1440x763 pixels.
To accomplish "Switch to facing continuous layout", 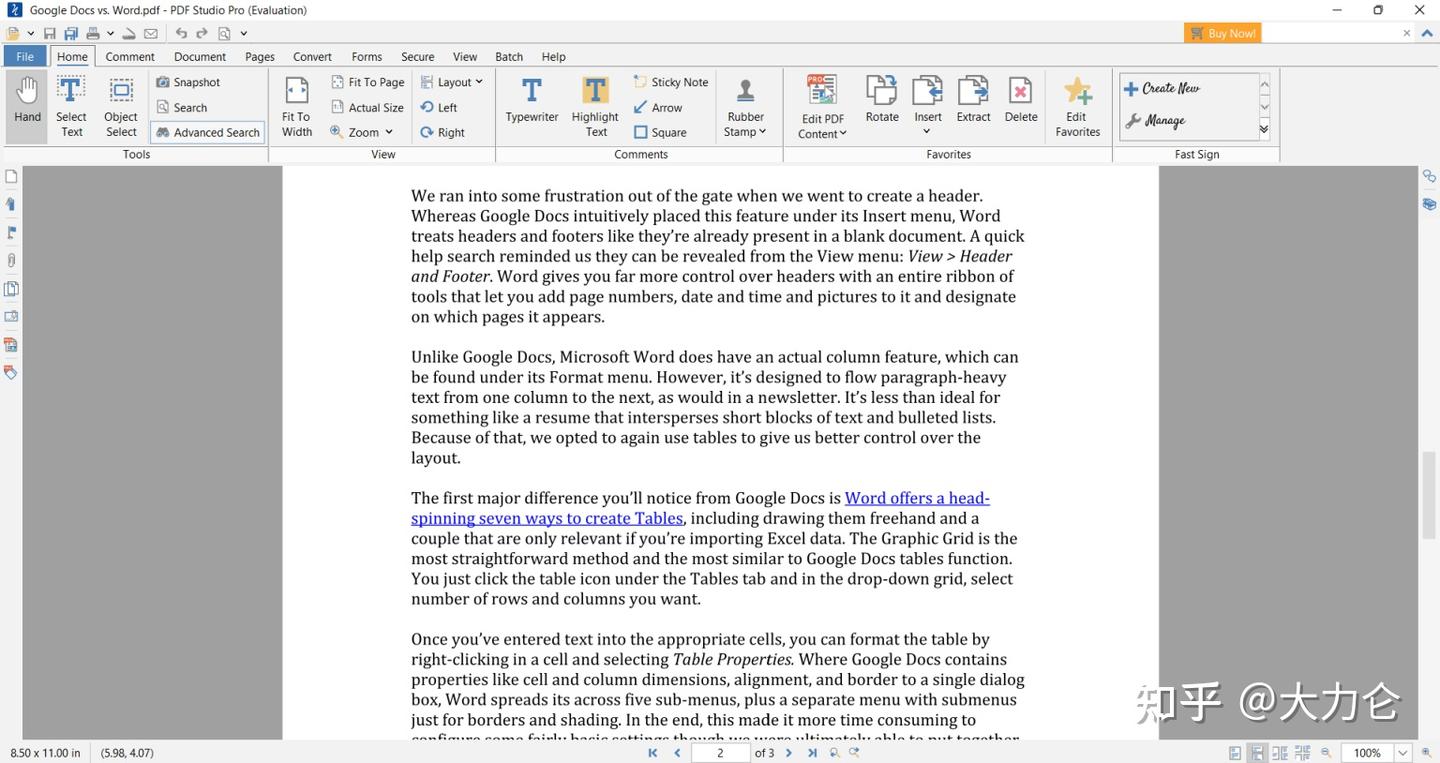I will 1302,753.
